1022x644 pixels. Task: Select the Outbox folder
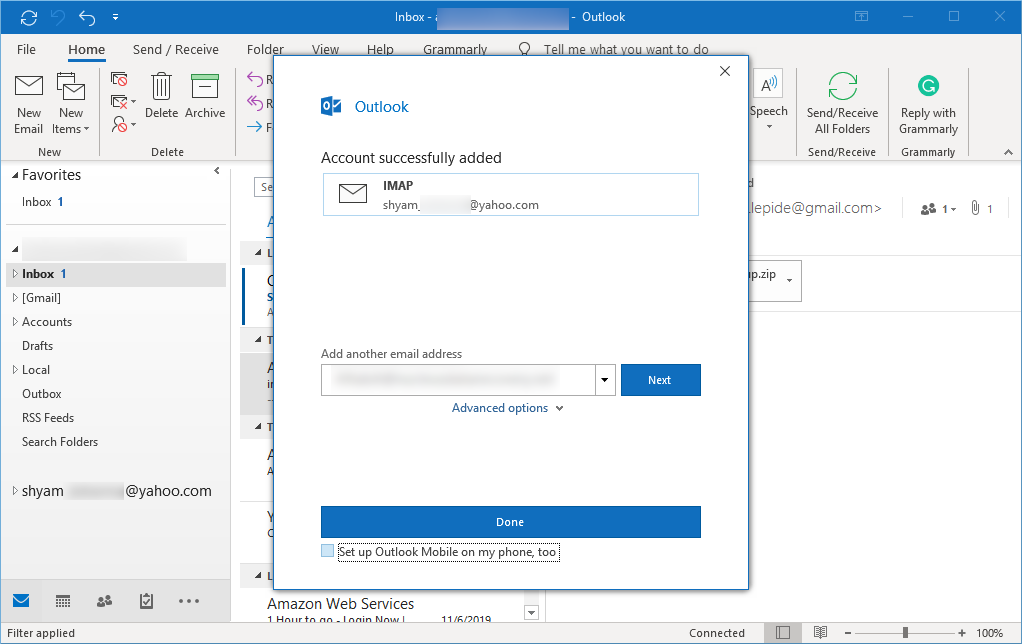coord(42,394)
